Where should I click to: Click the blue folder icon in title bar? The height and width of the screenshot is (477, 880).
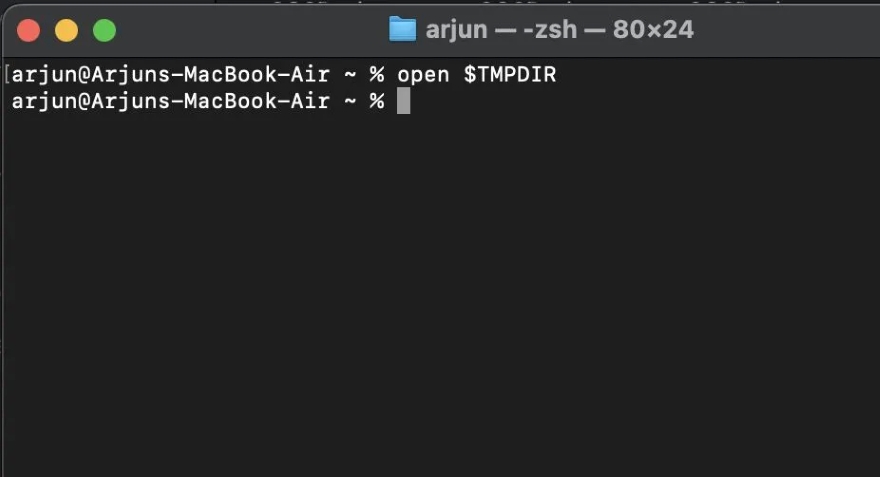[402, 29]
